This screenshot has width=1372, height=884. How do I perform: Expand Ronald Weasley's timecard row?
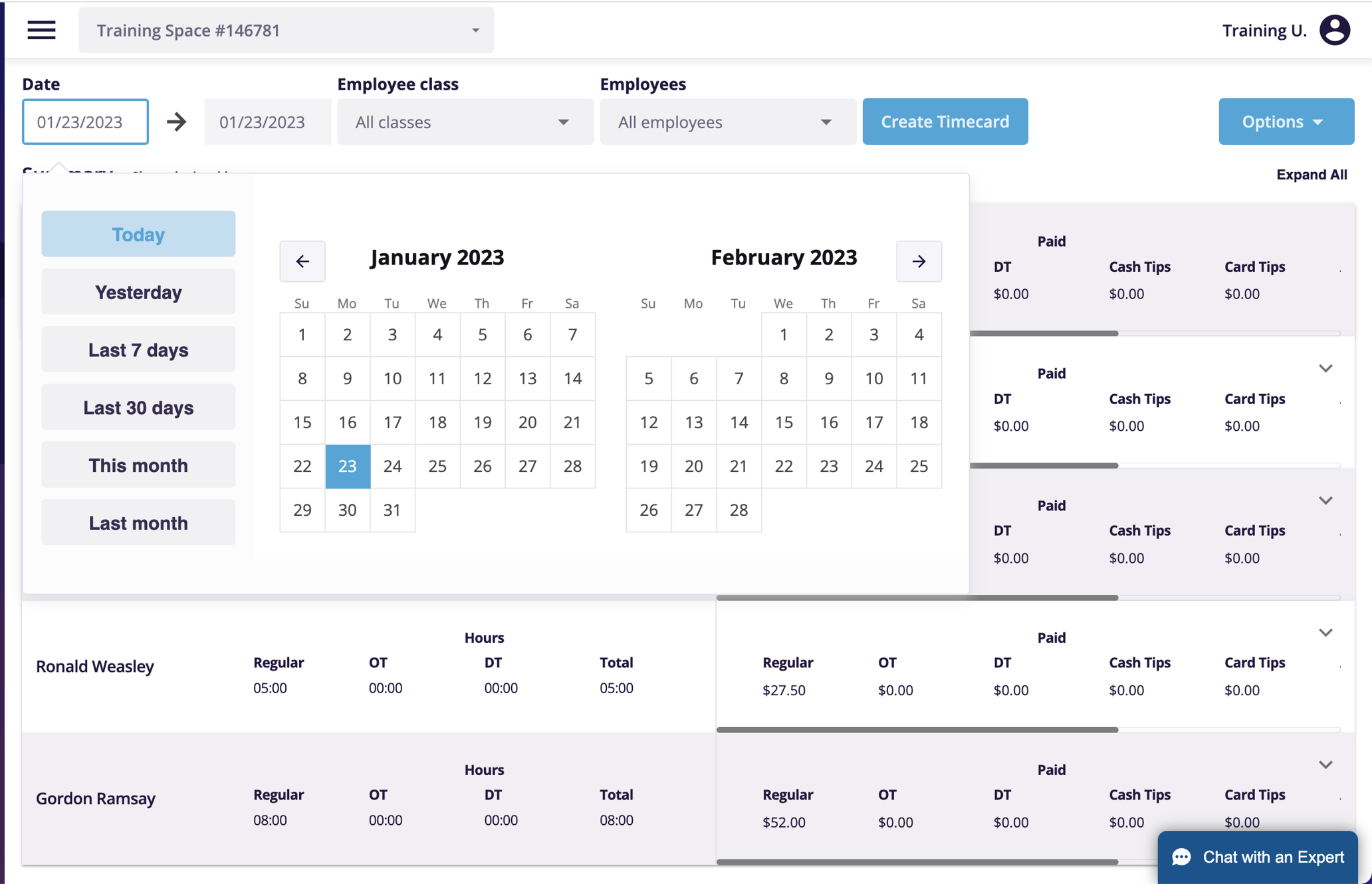pyautogui.click(x=1325, y=633)
